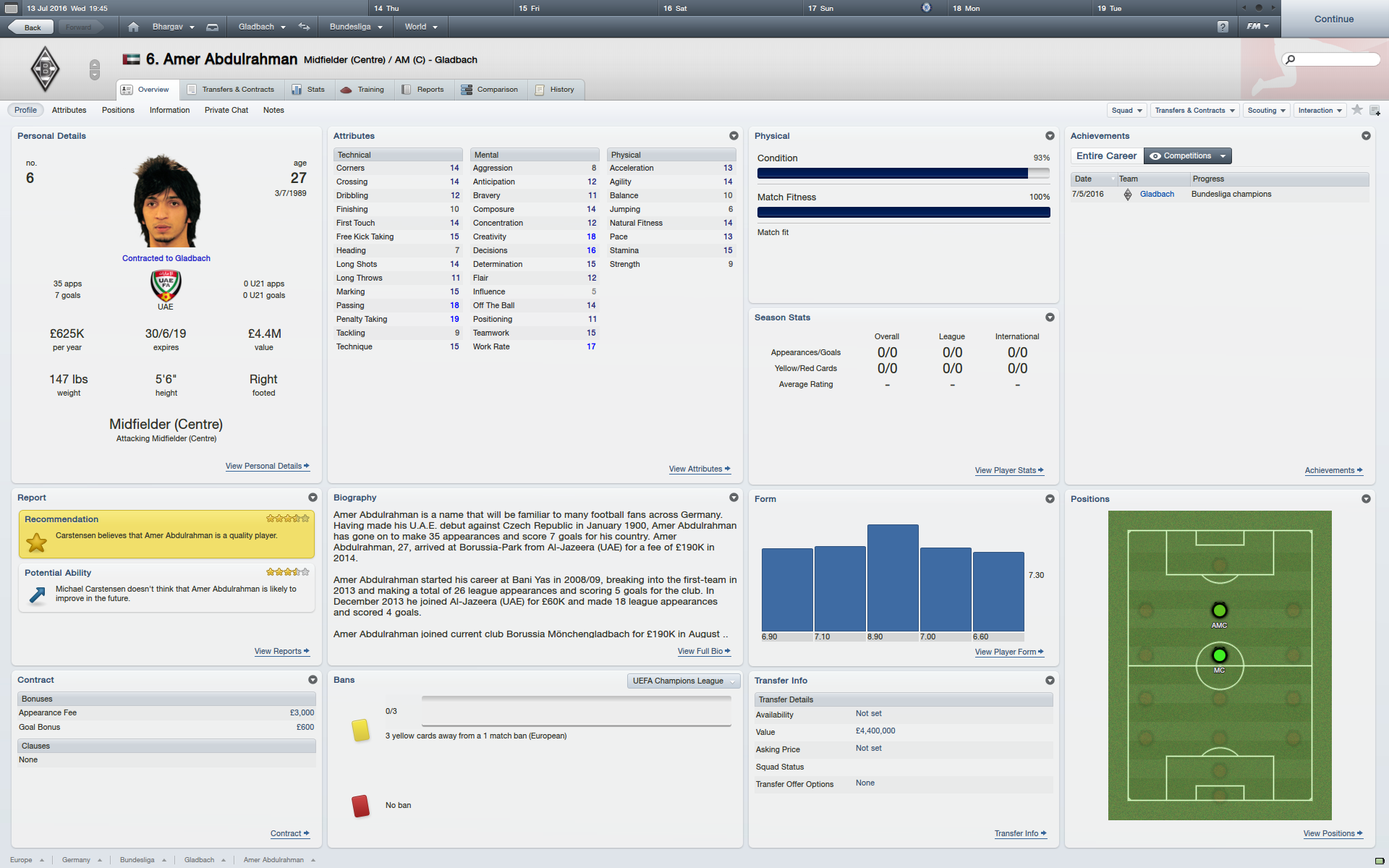Click the UAE national team crest
The image size is (1389, 868).
pyautogui.click(x=166, y=285)
